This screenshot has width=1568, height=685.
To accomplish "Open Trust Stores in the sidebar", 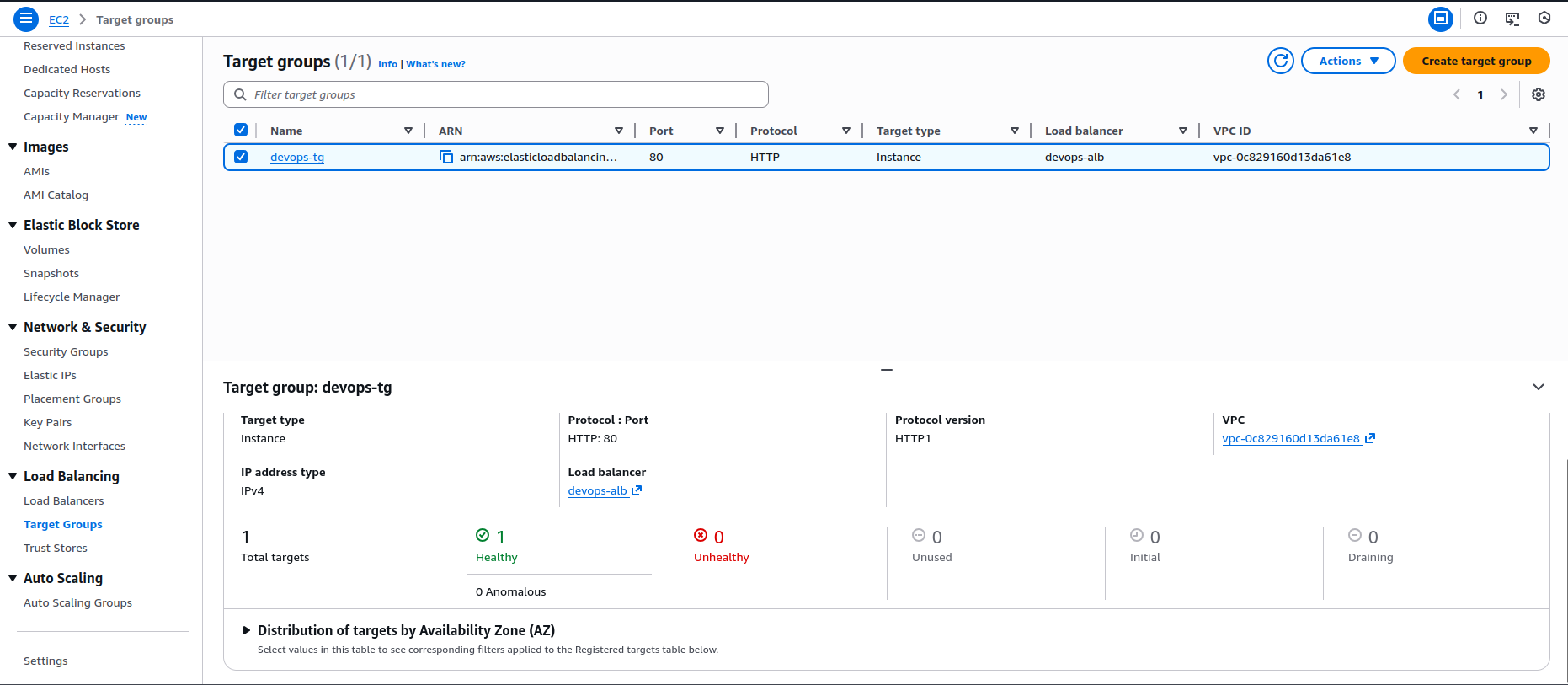I will (56, 548).
